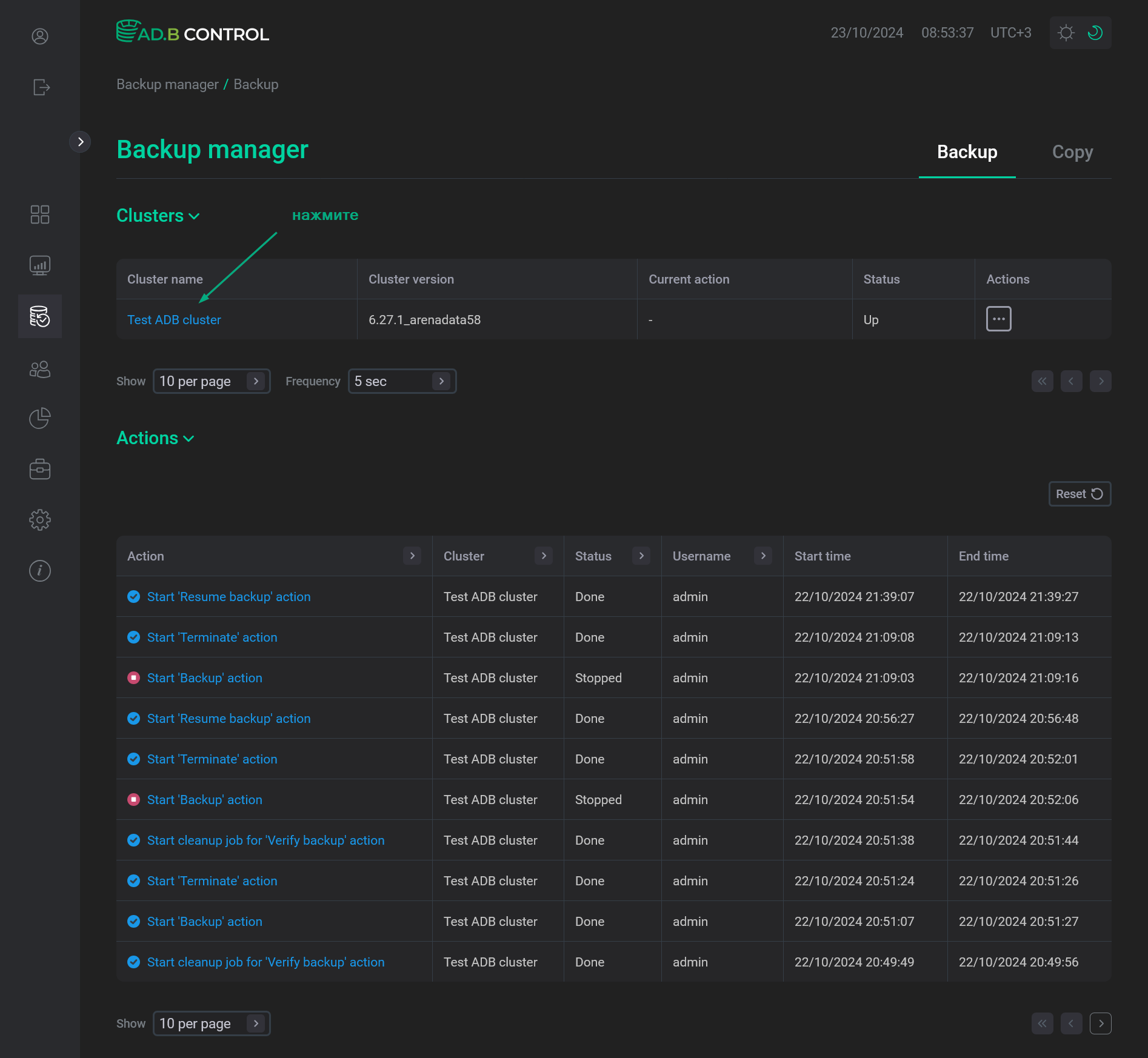Open actions table 10 per page dropdown
This screenshot has width=1148, height=1058.
click(211, 1023)
